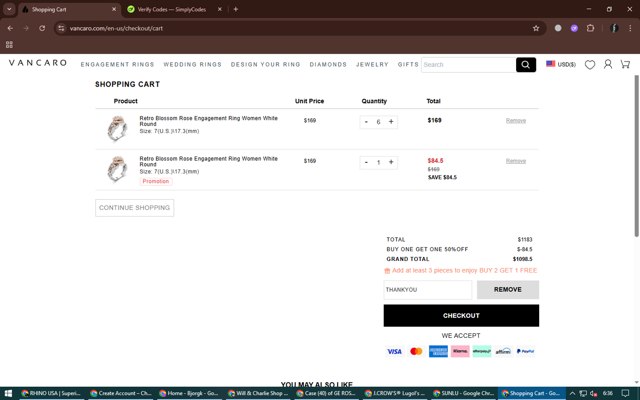Decrease quantity of first ring item
The height and width of the screenshot is (400, 640).
[366, 122]
